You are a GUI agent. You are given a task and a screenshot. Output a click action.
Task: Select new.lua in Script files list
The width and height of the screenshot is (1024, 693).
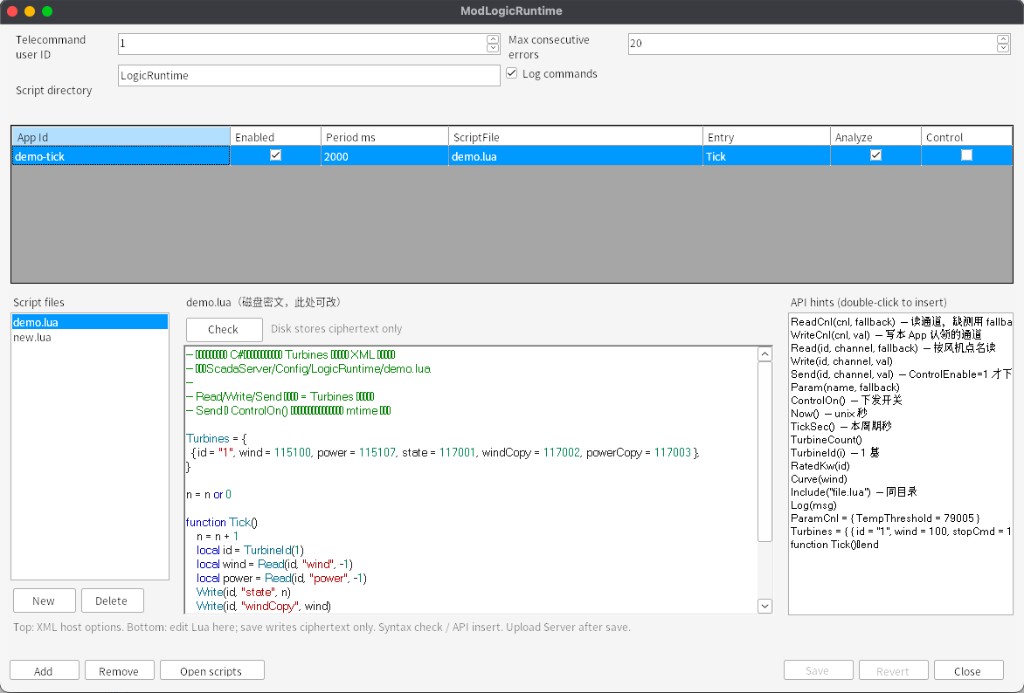(x=89, y=337)
